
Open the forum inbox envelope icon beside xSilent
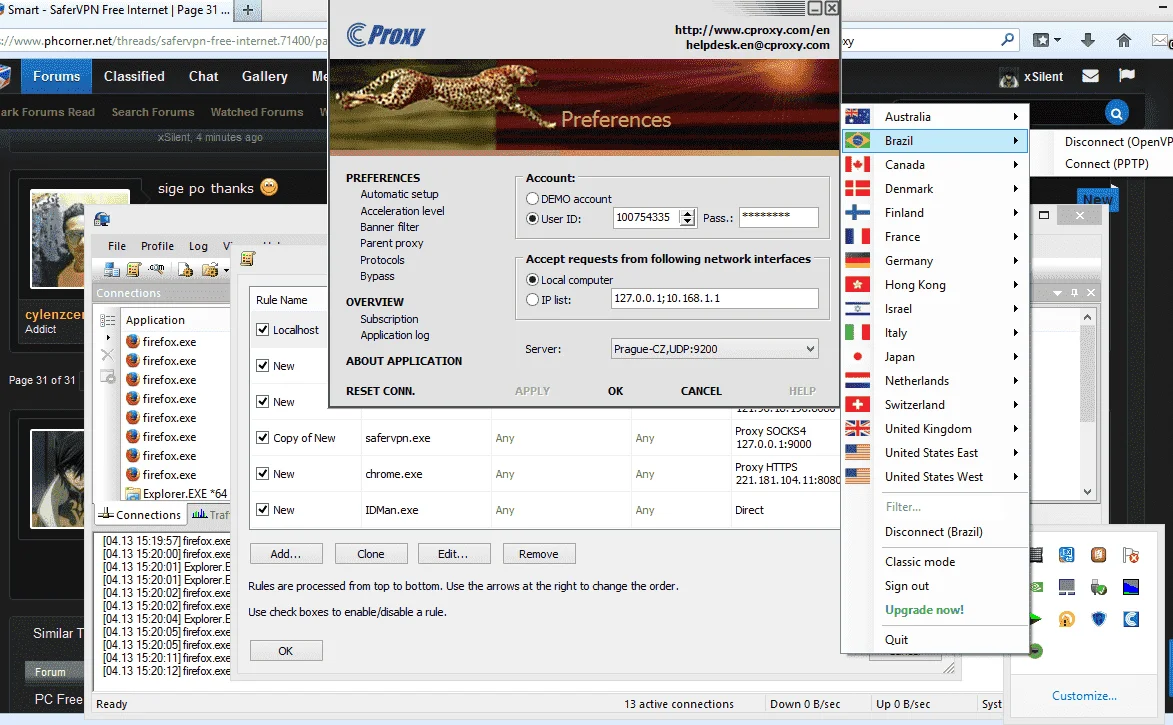[x=1091, y=76]
